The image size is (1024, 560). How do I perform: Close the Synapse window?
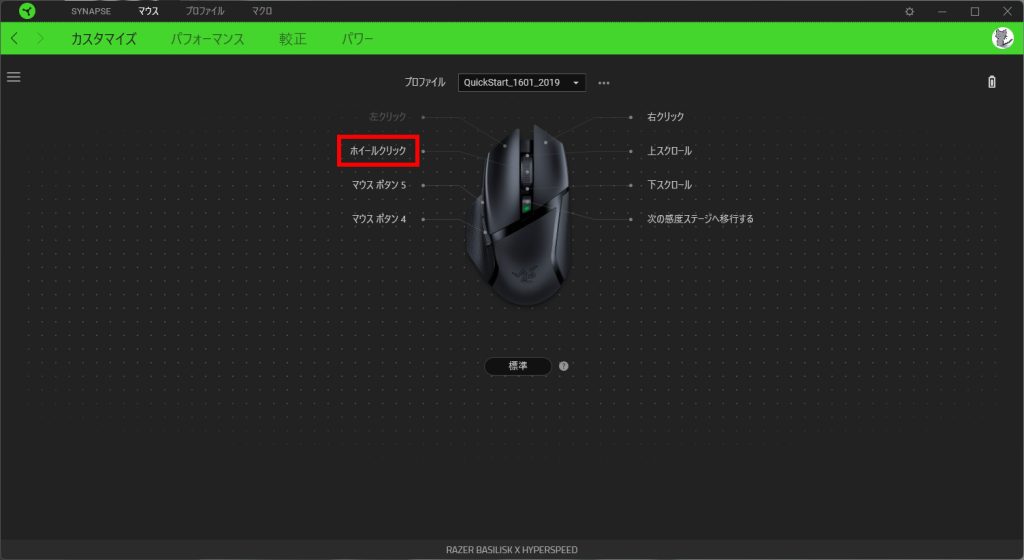click(1007, 11)
